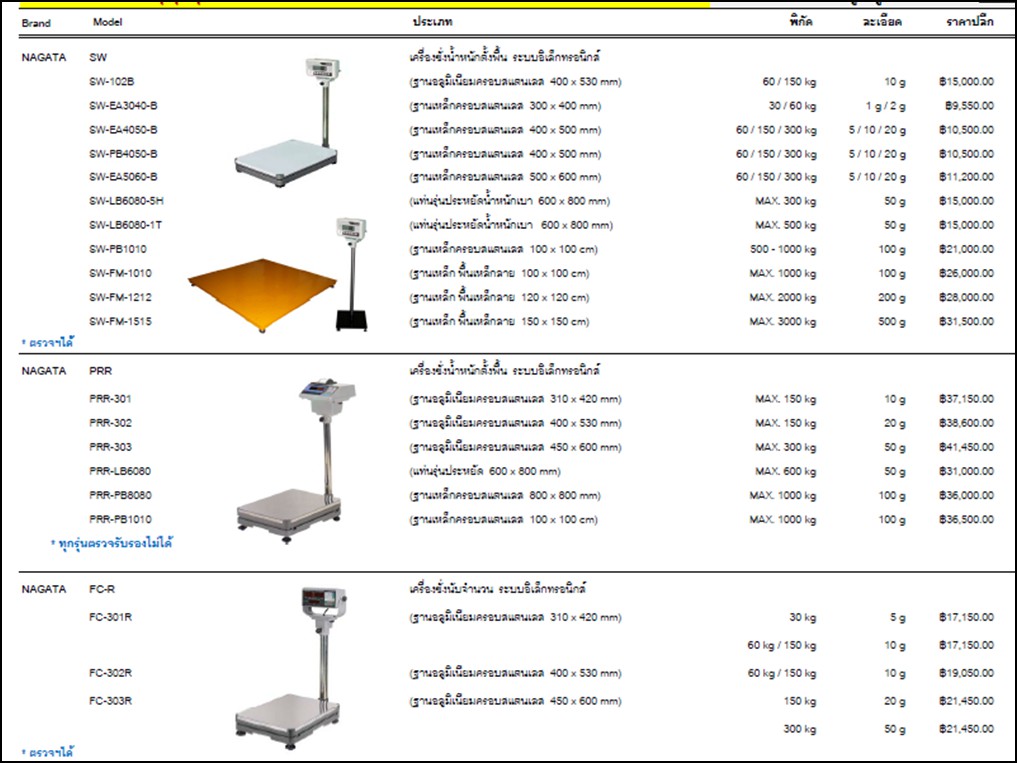Click the FC-R series heading
The image size is (1017, 763).
coord(102,589)
